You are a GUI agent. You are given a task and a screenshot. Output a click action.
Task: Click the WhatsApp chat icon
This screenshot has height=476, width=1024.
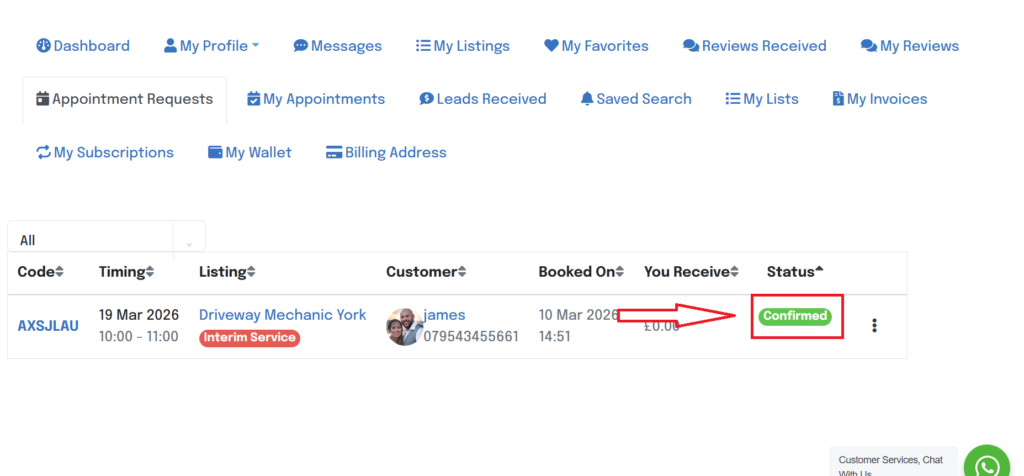(987, 465)
